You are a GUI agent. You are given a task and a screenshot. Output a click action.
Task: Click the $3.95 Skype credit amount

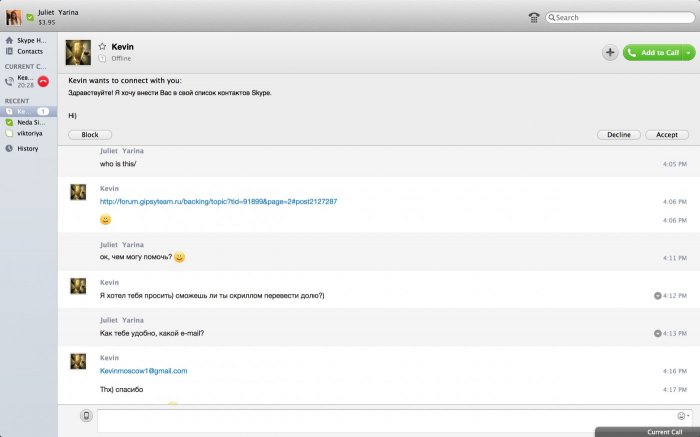pos(47,22)
